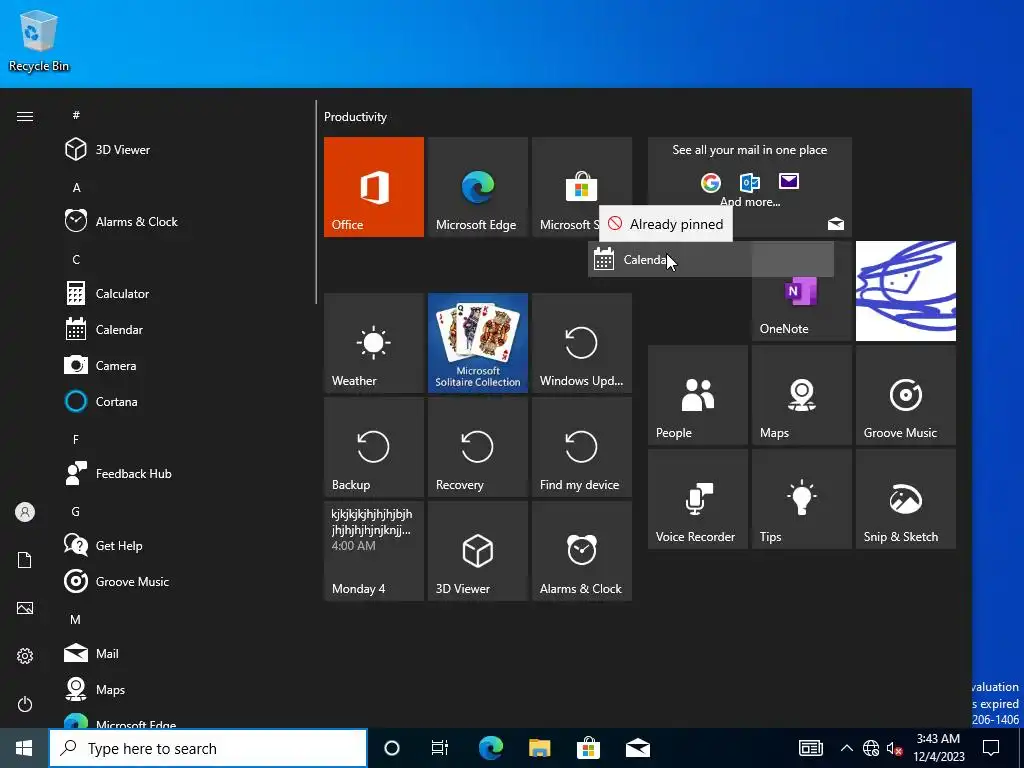Open Cortana in the app list
Image resolution: width=1024 pixels, height=768 pixels.
(x=183, y=402)
